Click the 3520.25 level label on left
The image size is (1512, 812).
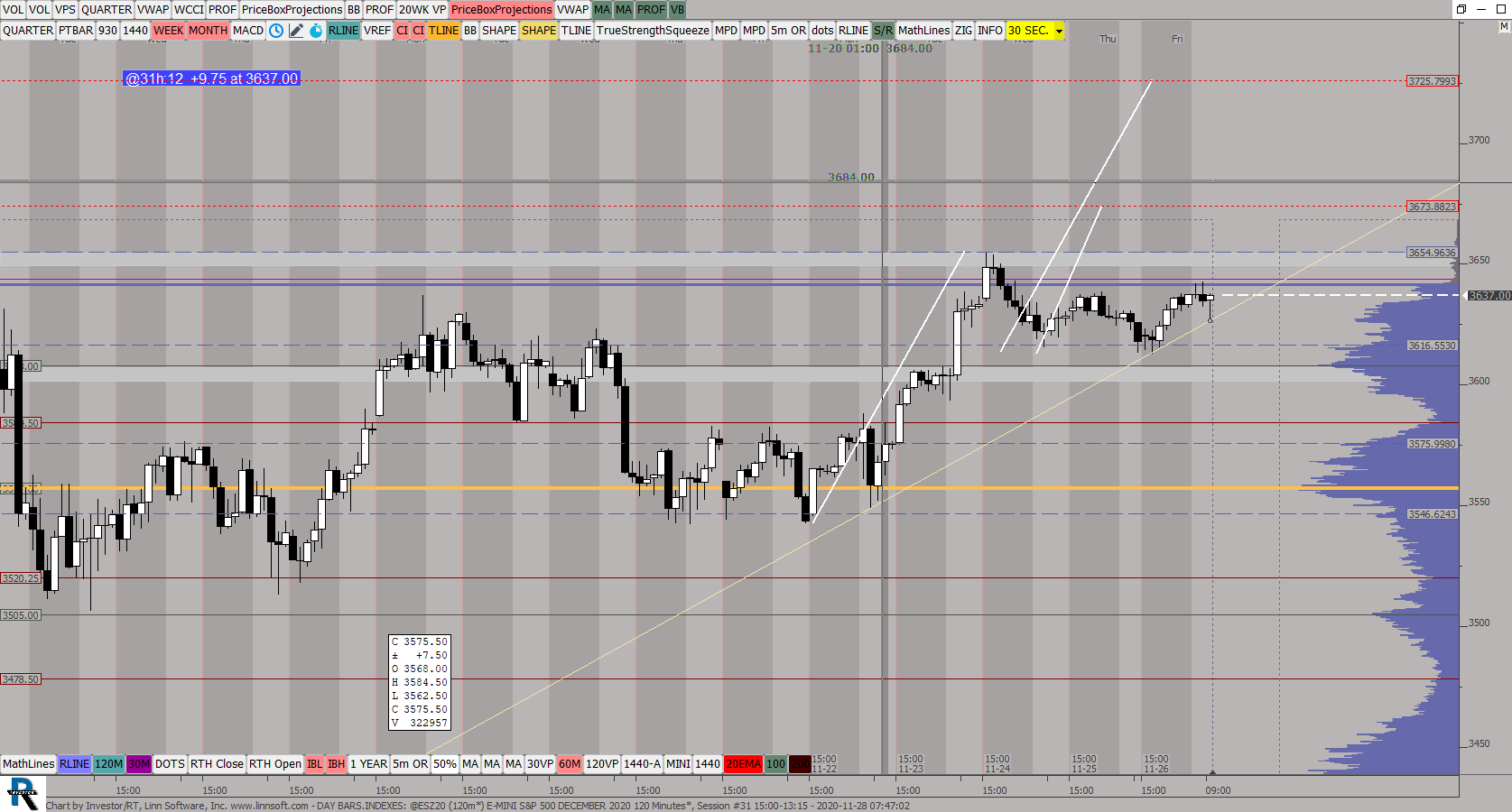[21, 578]
